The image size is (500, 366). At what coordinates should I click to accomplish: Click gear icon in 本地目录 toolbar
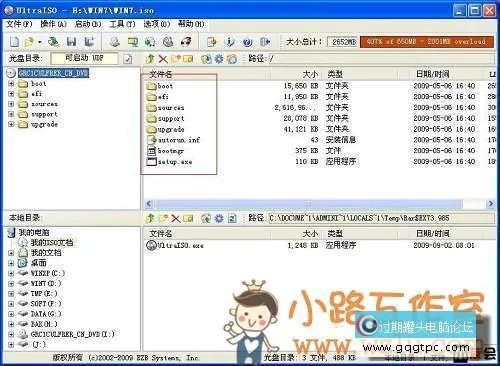[219, 218]
